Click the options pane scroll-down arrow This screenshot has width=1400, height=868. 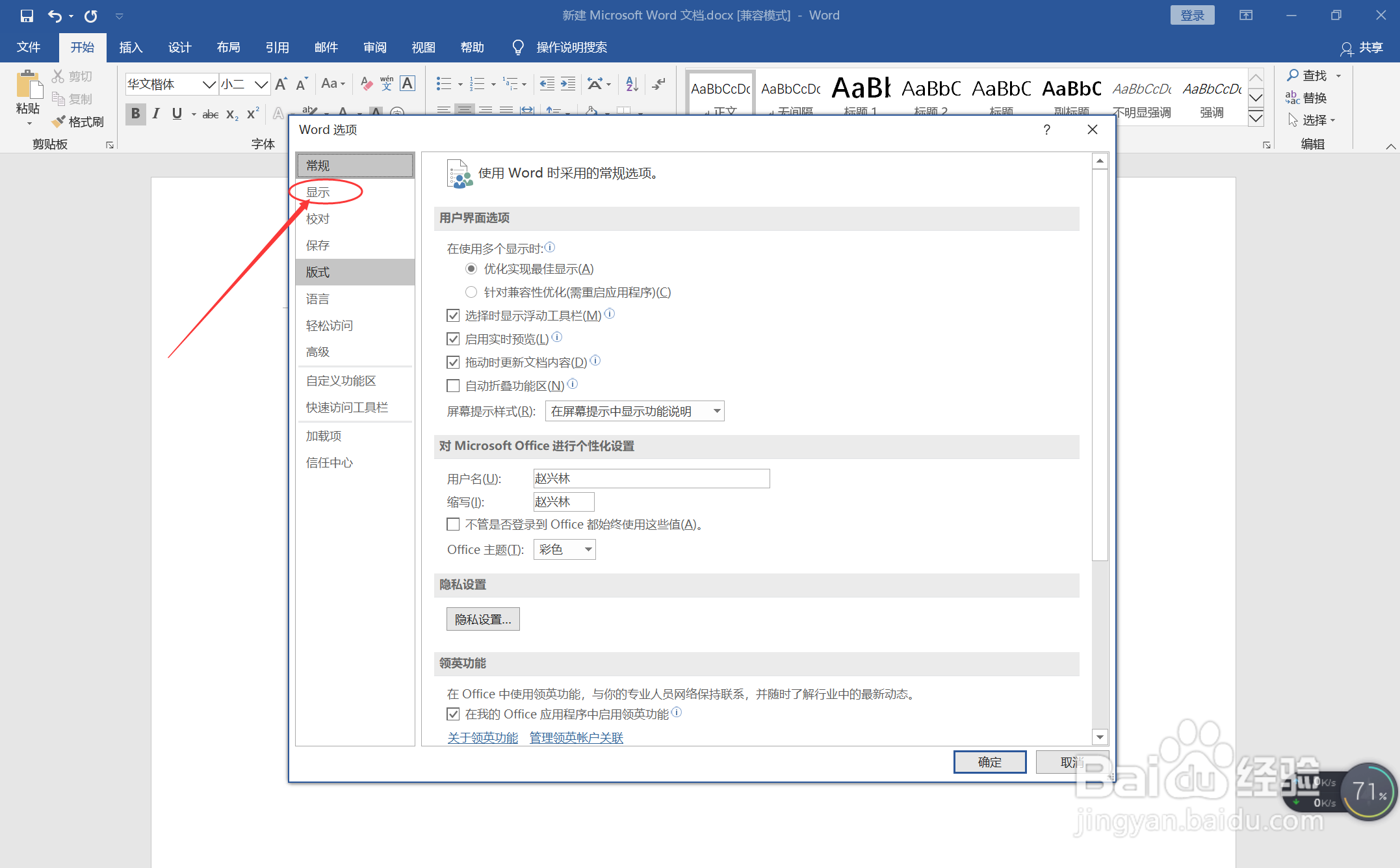[1100, 737]
